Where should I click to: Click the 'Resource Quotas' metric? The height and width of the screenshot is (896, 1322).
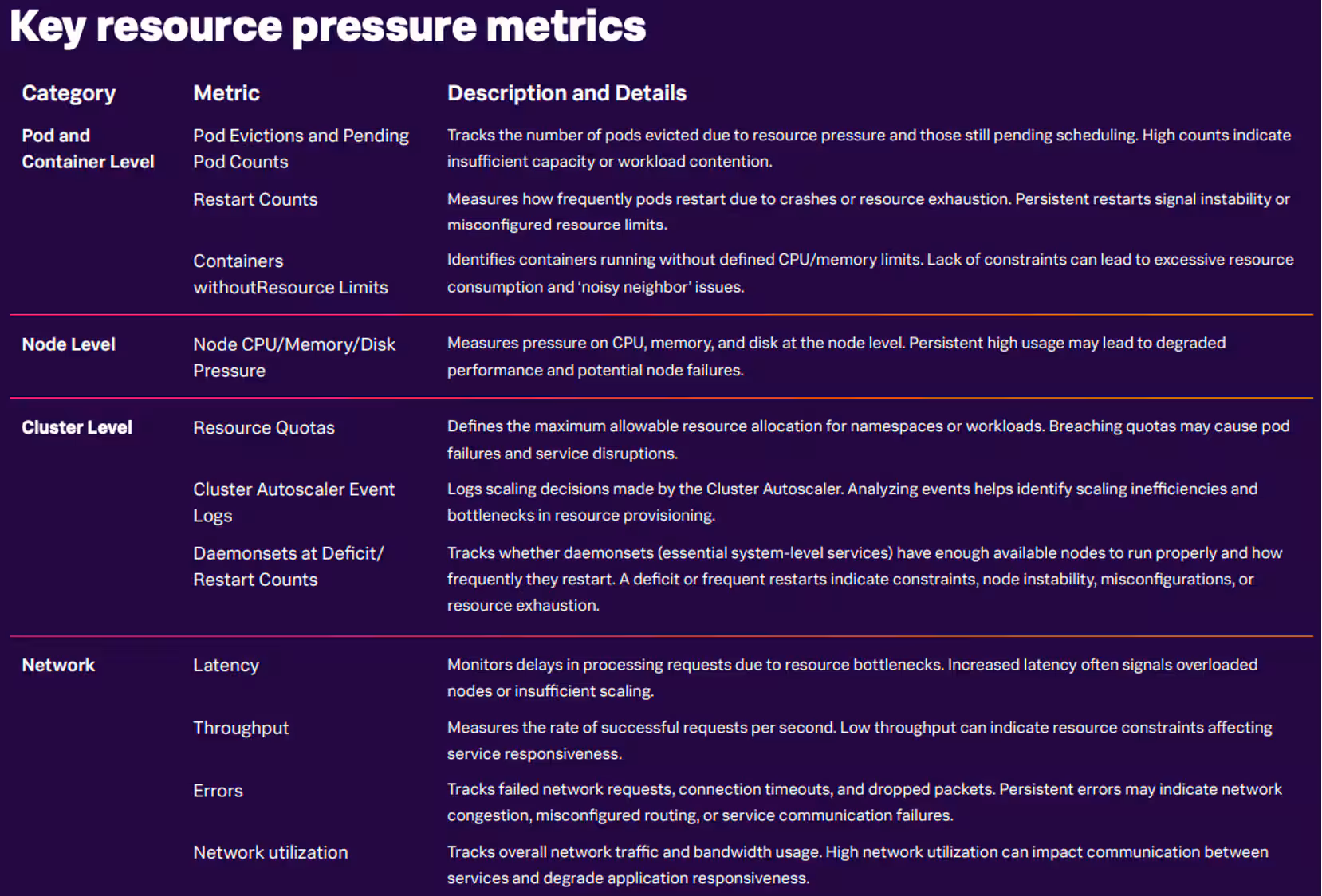click(x=264, y=427)
